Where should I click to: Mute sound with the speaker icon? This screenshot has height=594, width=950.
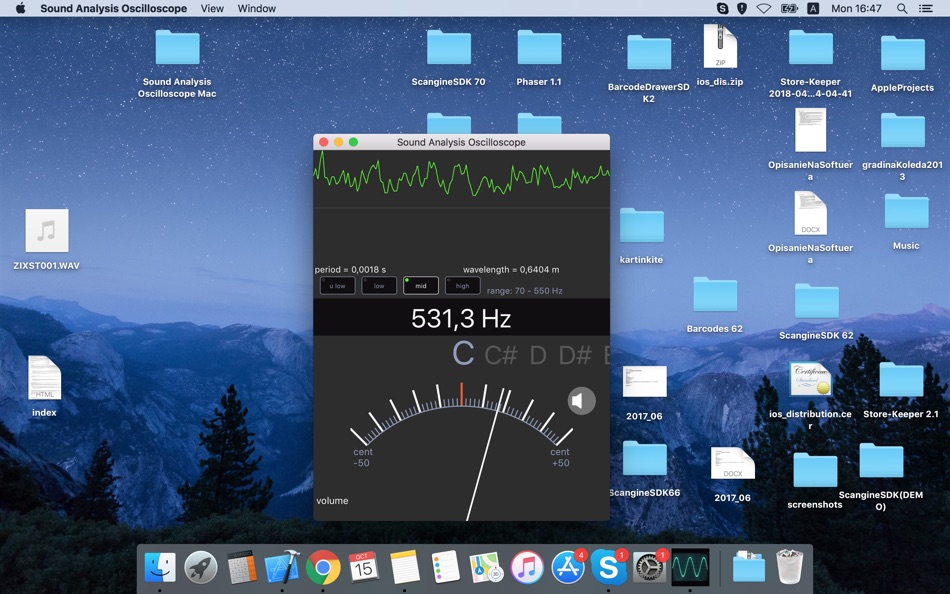(581, 401)
